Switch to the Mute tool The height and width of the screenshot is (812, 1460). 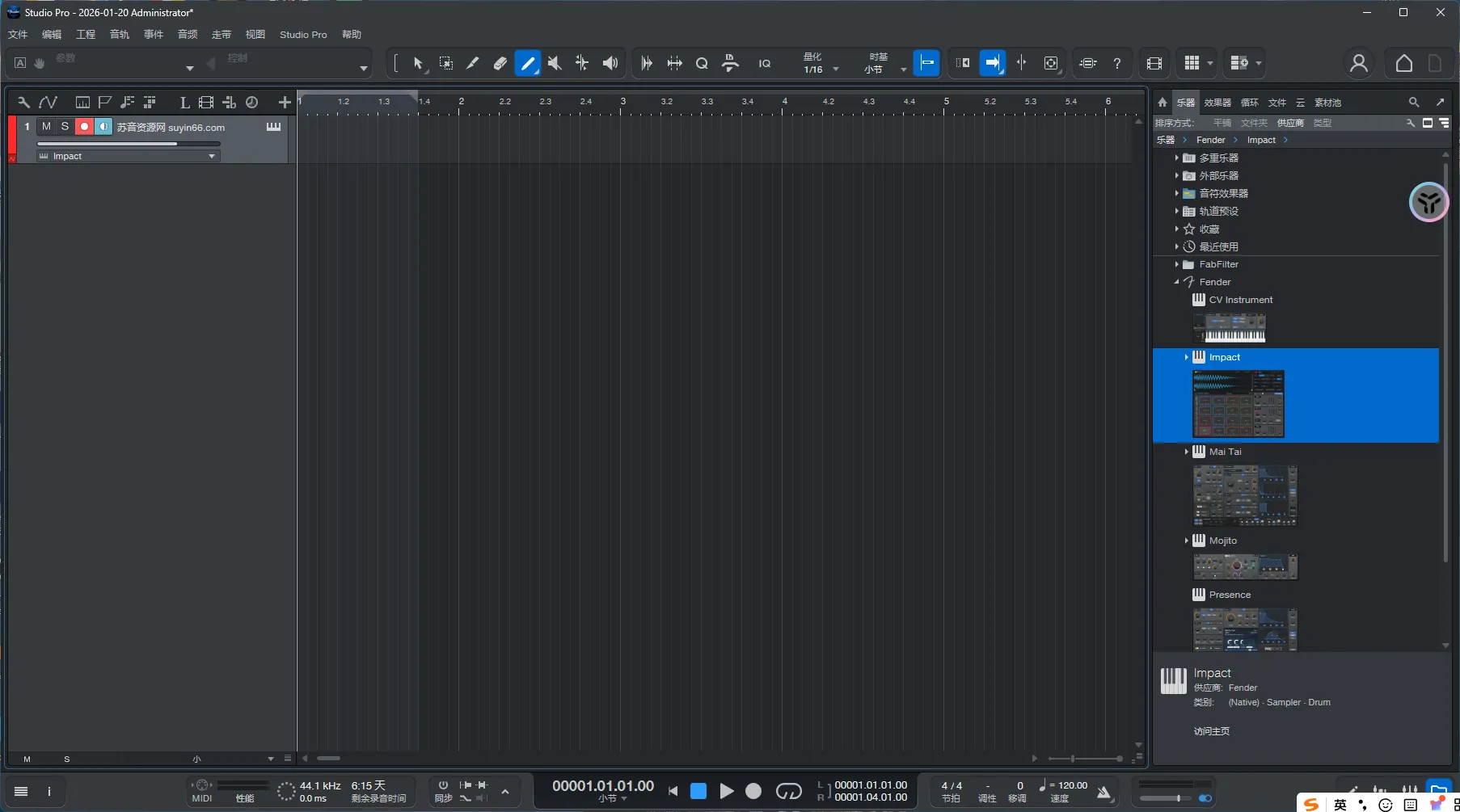click(555, 63)
